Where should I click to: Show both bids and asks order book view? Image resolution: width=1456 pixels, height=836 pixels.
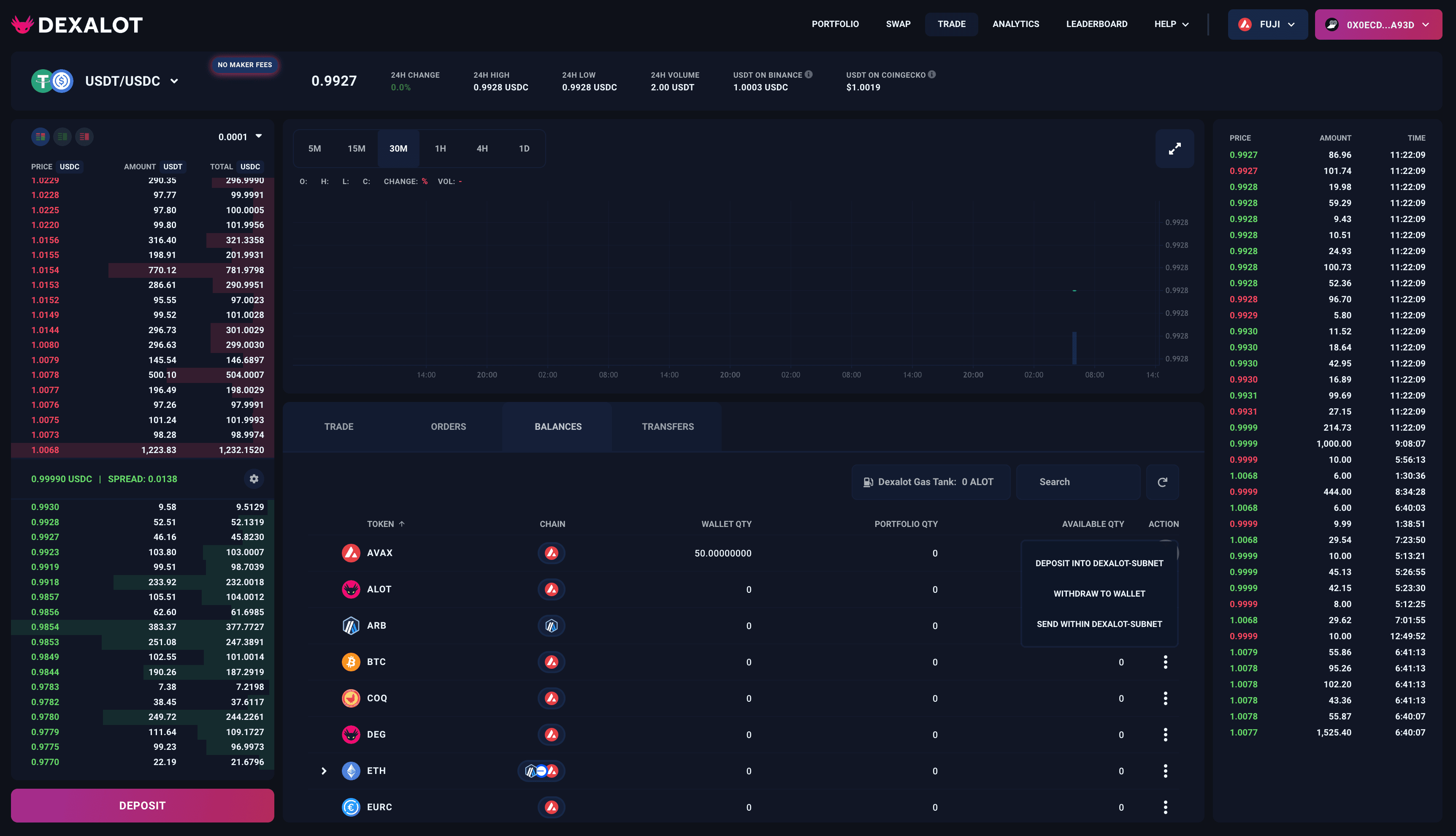40,137
